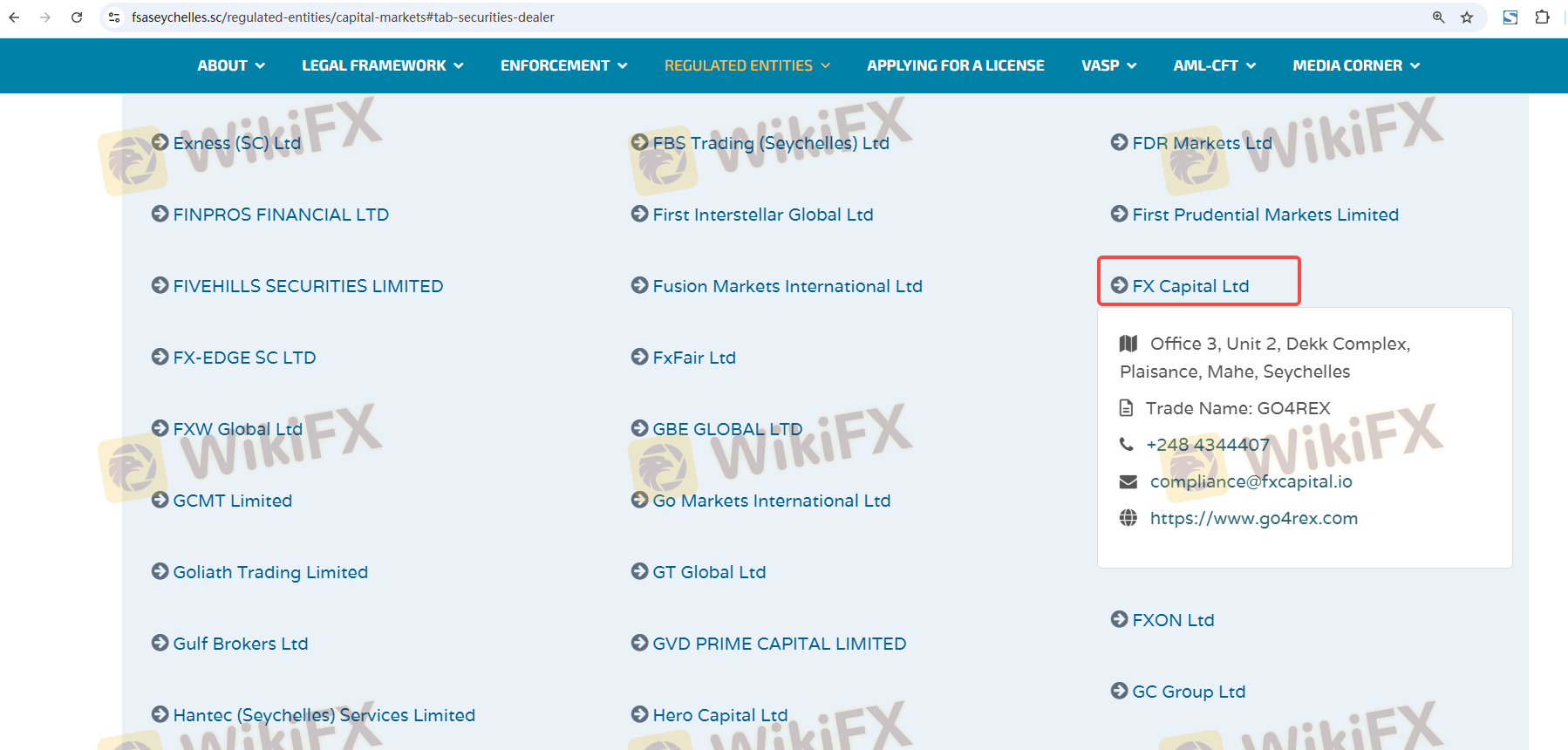Bookmark this page with the star icon
This screenshot has width=1568, height=750.
1467,17
